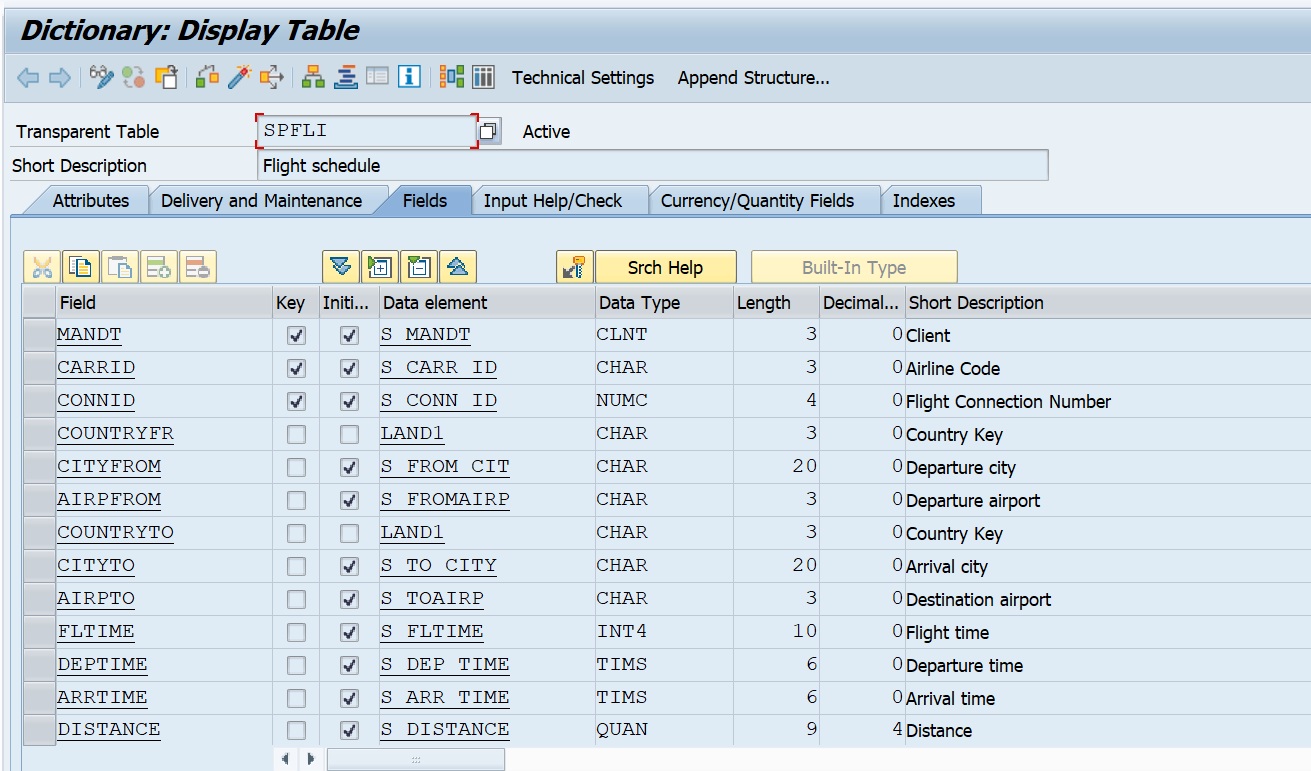Click into the Transparent Table name field SPFLI
The image size is (1311, 771).
point(366,131)
